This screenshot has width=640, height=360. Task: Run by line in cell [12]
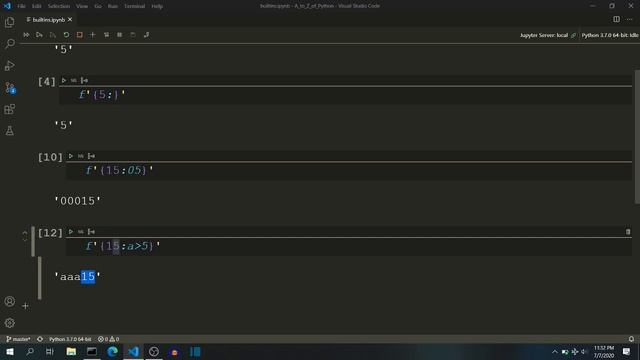tap(91, 232)
